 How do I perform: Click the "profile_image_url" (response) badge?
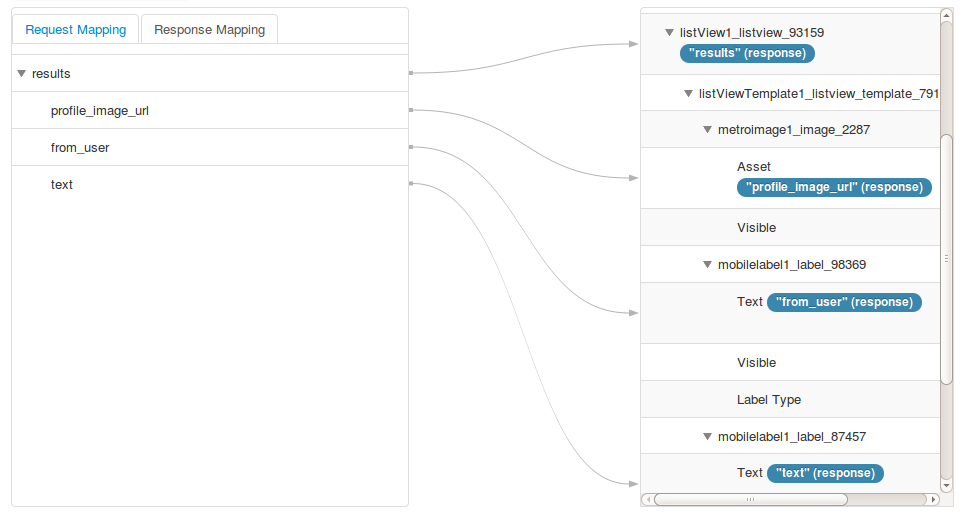pyautogui.click(x=834, y=187)
